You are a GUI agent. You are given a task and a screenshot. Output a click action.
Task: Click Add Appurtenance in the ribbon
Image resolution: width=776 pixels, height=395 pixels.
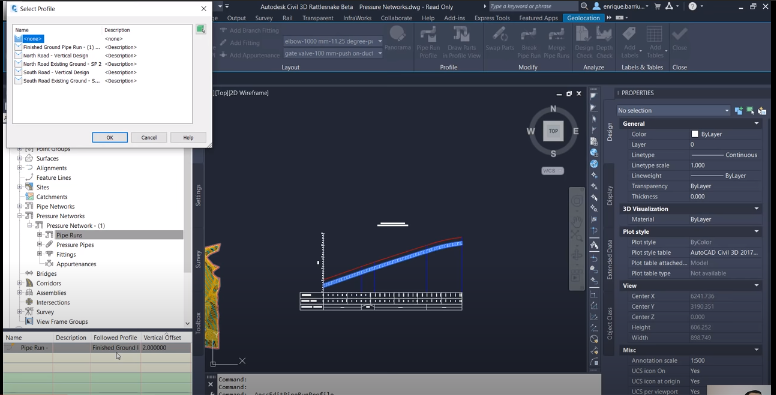[249, 55]
